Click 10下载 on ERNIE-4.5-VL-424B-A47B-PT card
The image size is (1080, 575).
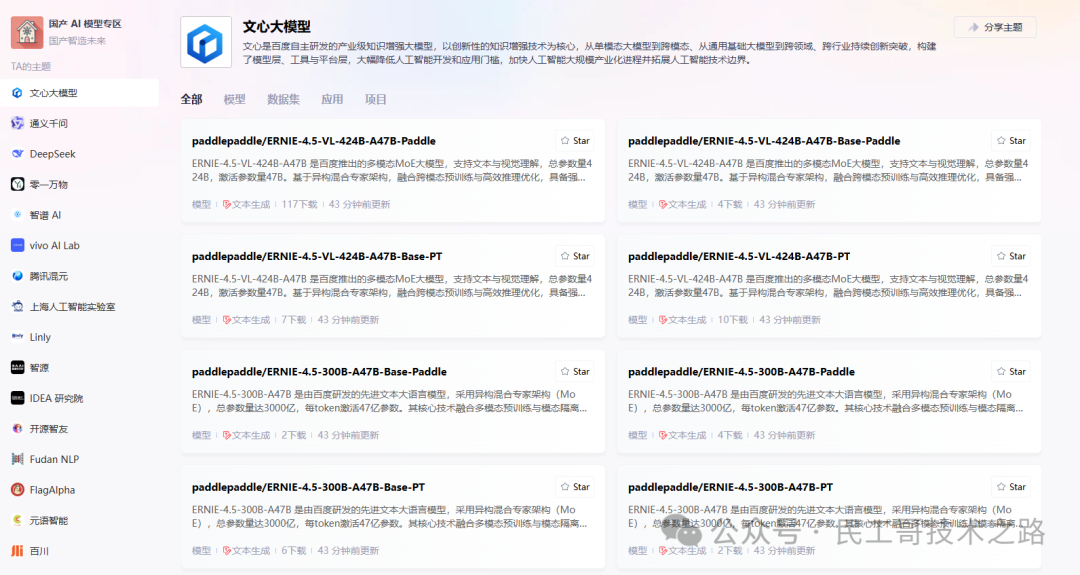pos(732,320)
